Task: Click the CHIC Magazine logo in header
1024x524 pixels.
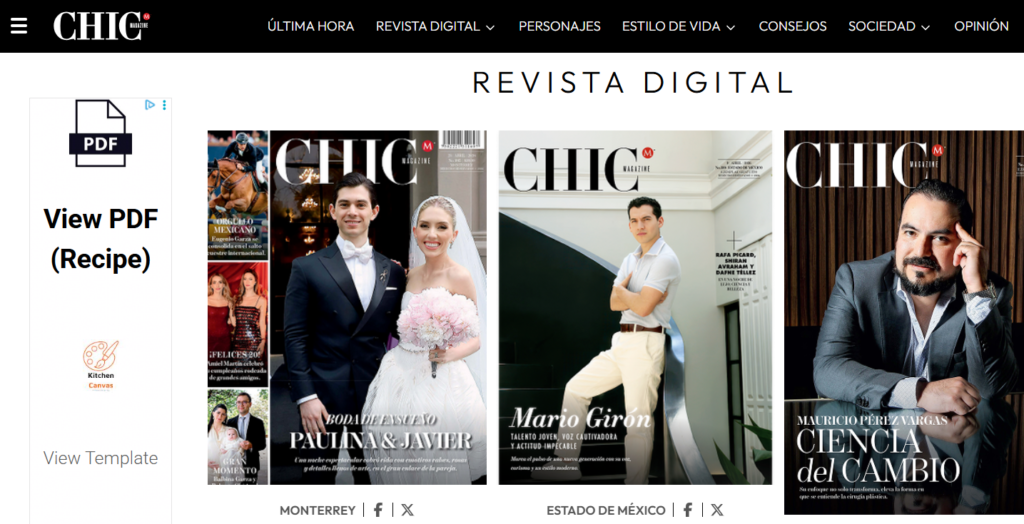Action: click(x=101, y=26)
